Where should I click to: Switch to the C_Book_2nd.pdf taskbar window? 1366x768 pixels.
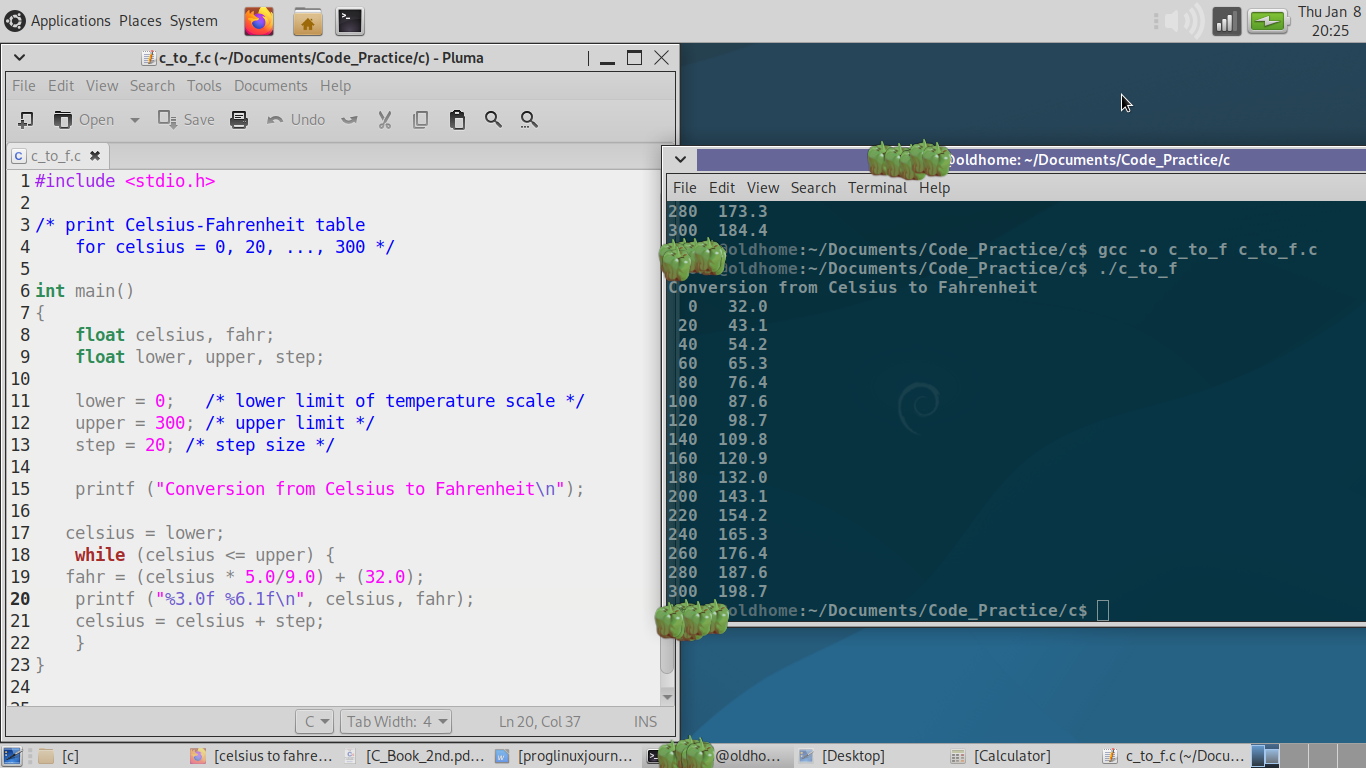(x=413, y=756)
